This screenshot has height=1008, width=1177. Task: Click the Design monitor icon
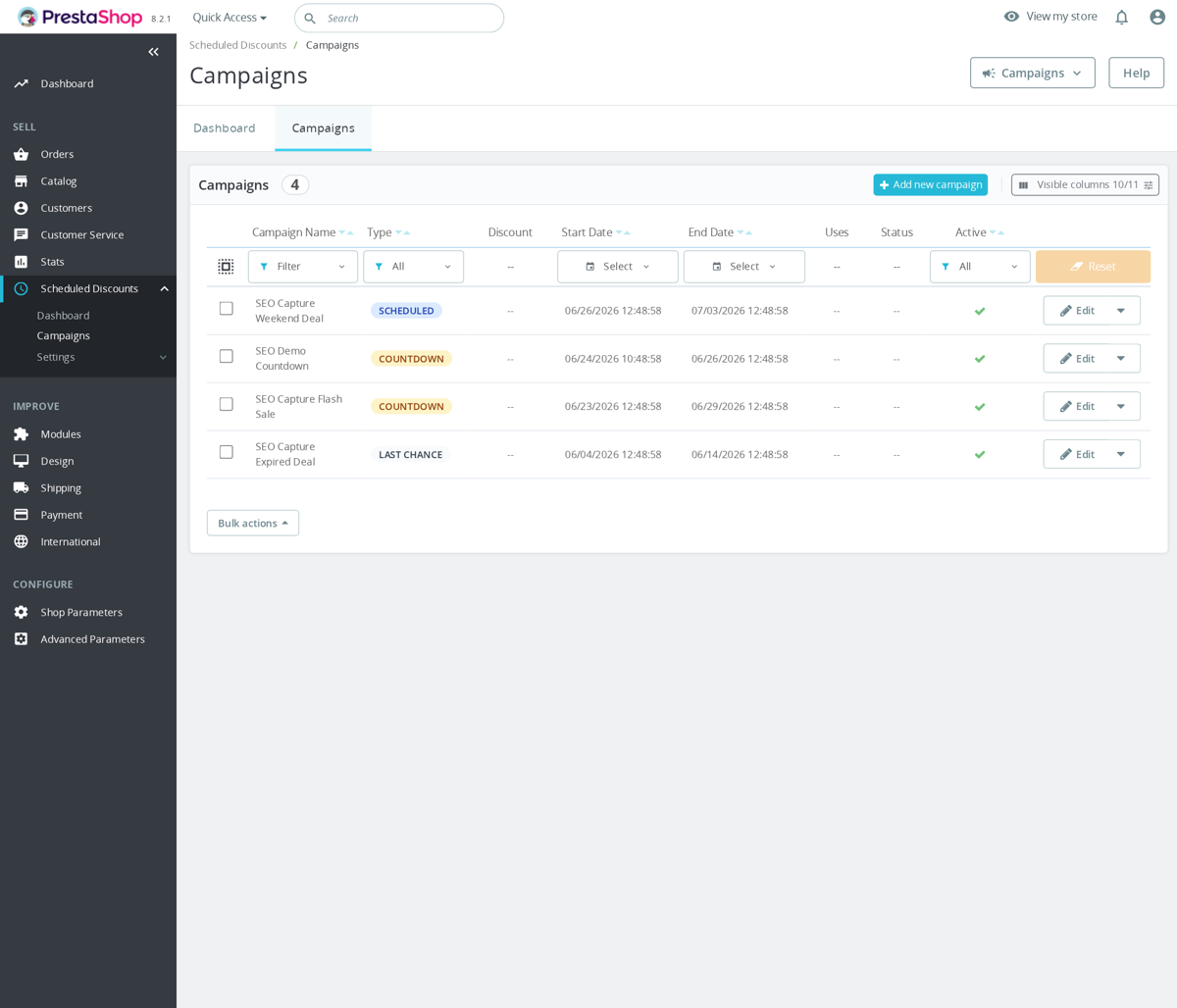click(x=21, y=461)
